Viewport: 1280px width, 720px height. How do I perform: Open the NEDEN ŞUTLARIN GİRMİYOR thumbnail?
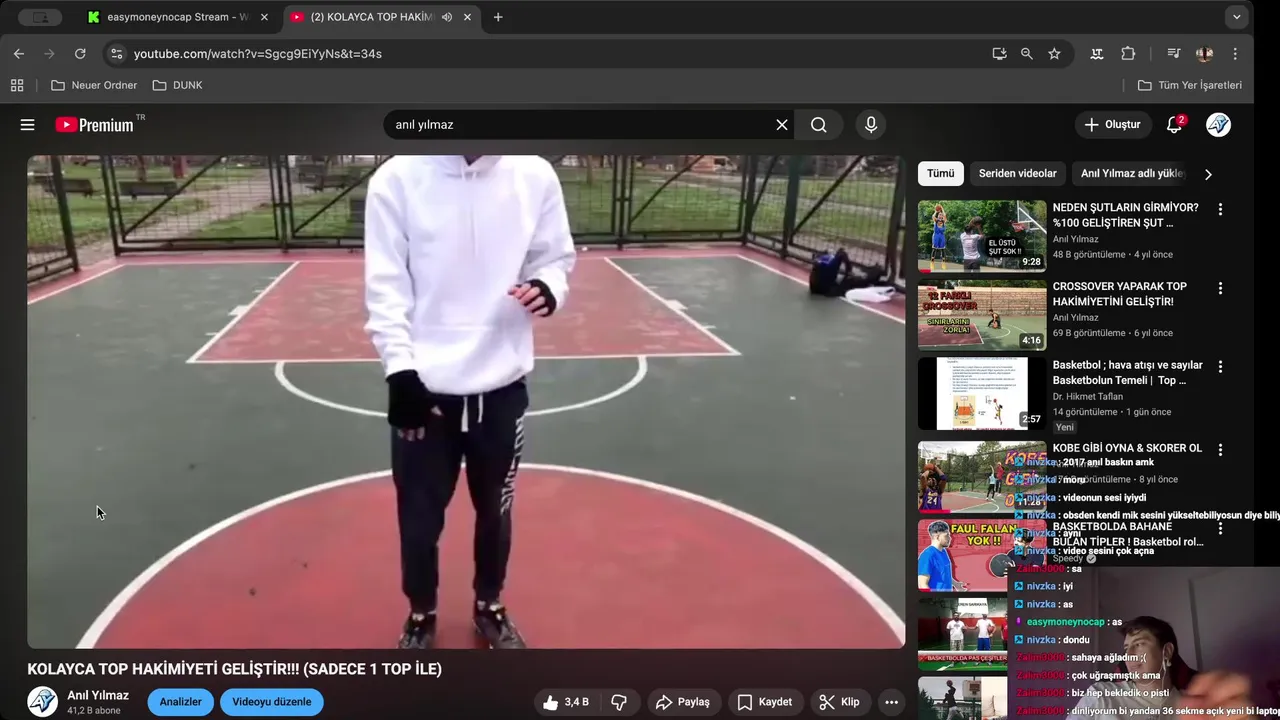pos(982,236)
